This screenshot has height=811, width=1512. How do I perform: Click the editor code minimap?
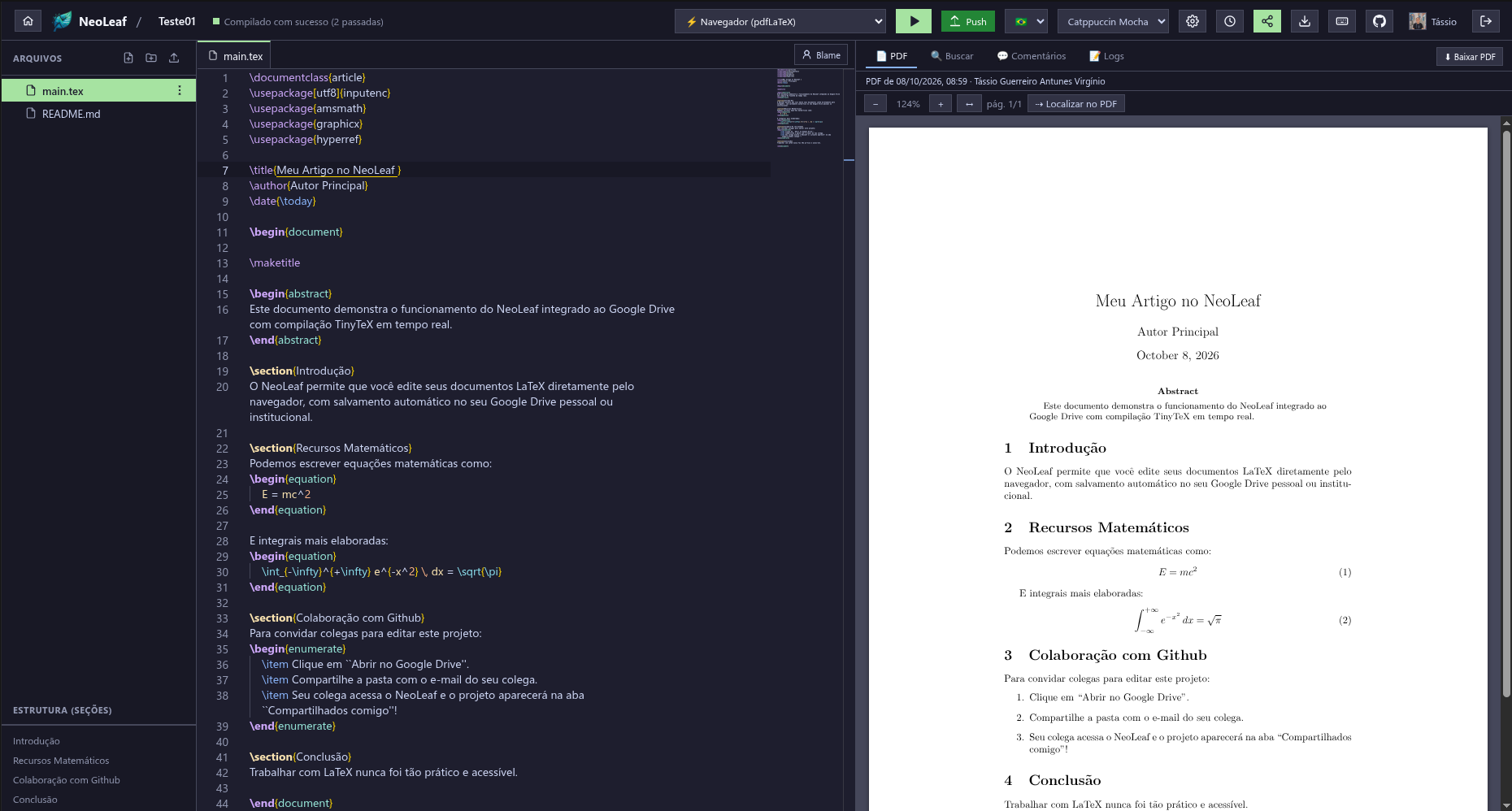point(809,107)
